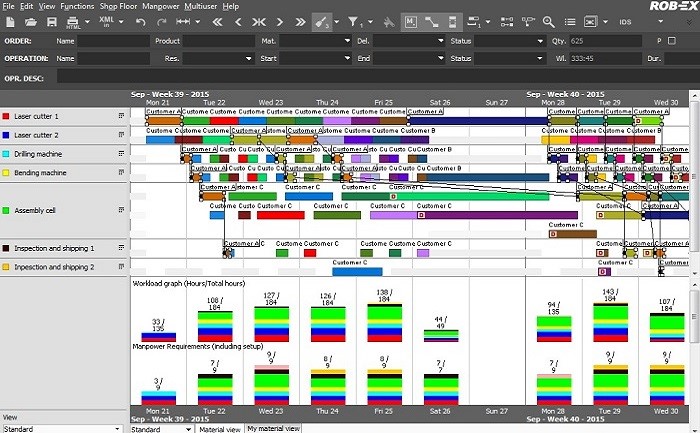The image size is (700, 433).
Task: Open the list view icon
Action: click(570, 21)
